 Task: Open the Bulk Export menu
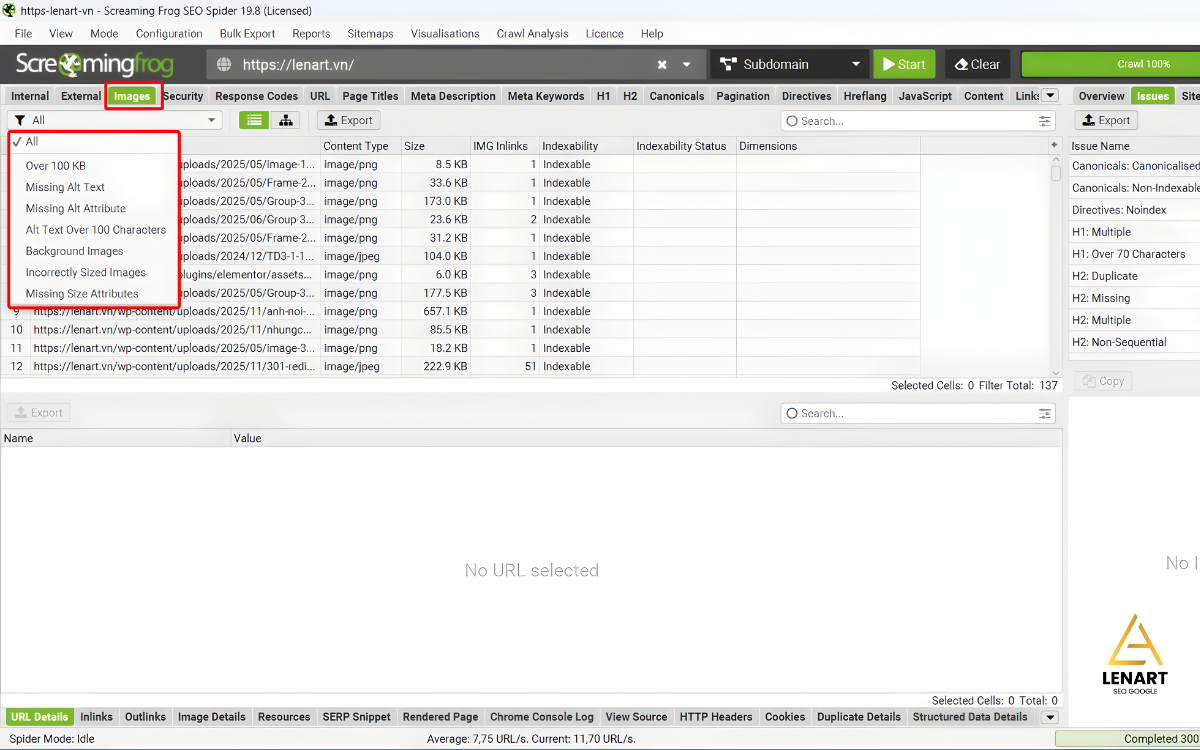(247, 33)
